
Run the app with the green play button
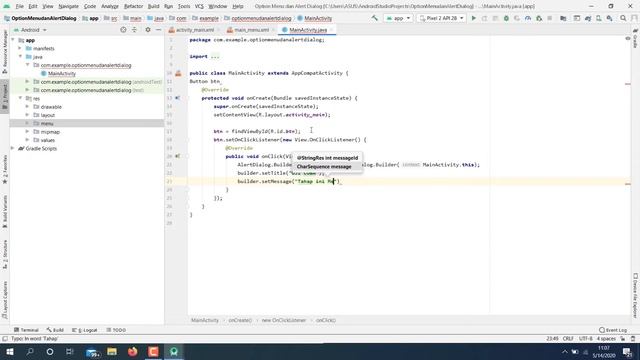[x=473, y=18]
